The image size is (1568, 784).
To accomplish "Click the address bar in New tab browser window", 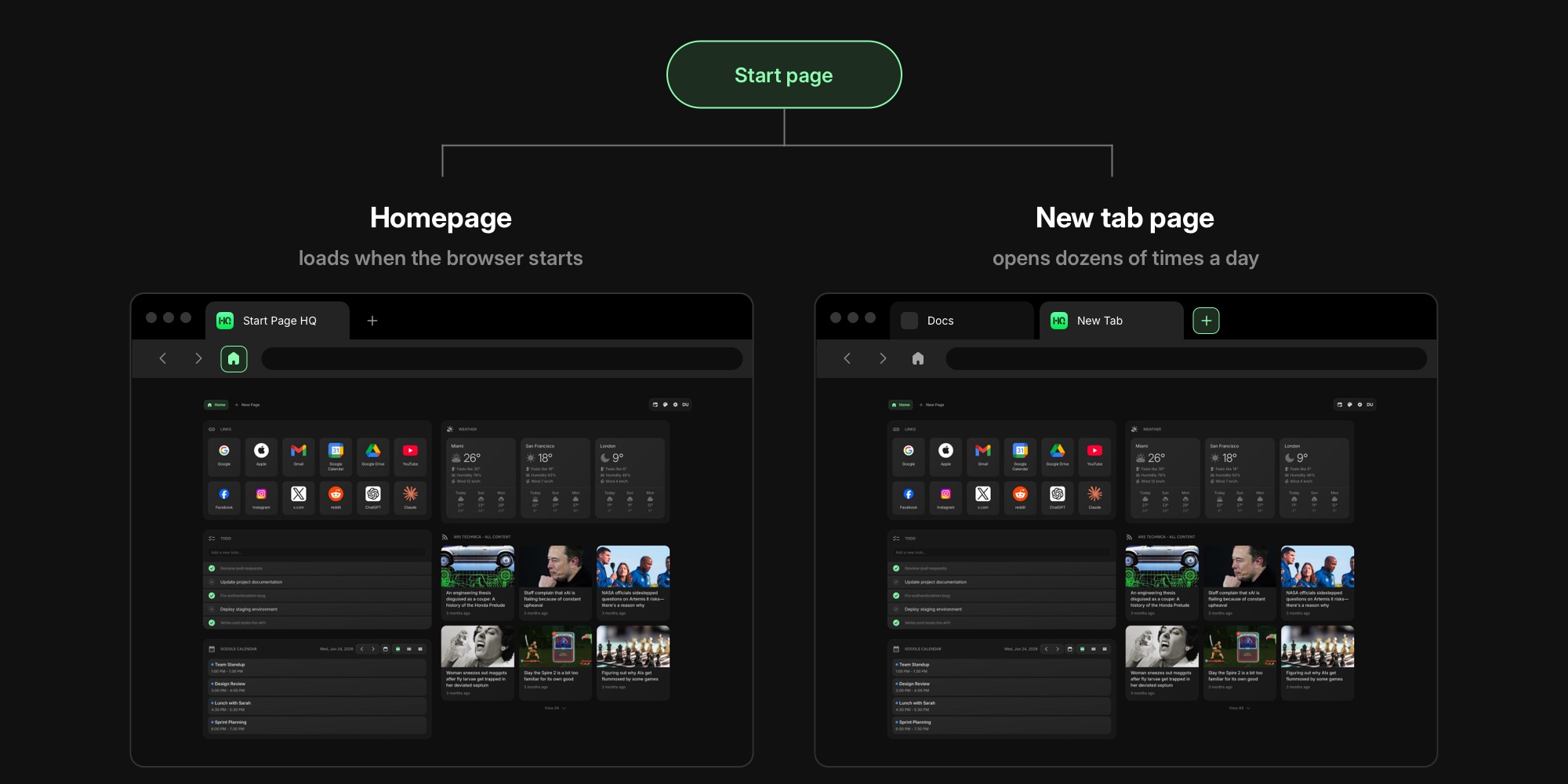I will [1186, 358].
